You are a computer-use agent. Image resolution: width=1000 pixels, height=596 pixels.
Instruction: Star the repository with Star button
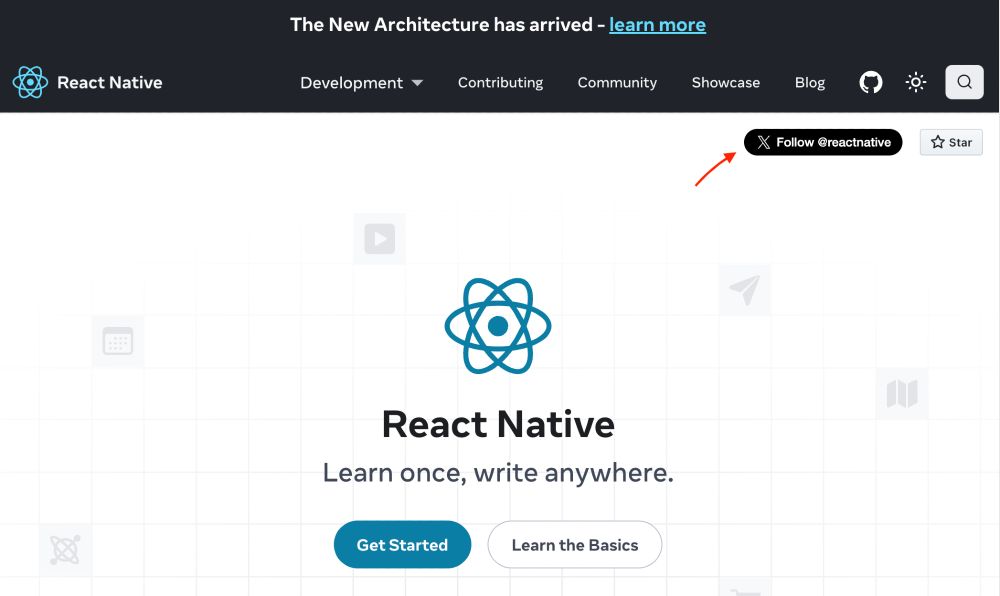click(x=951, y=142)
